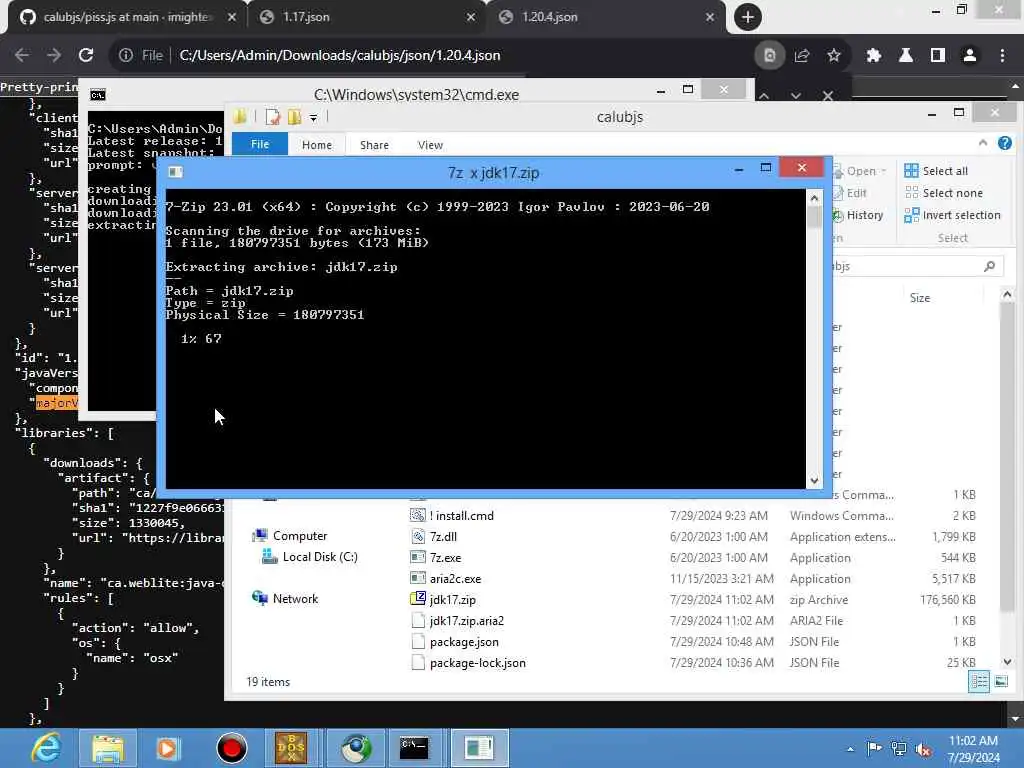Viewport: 1024px width, 768px height.
Task: Switch Explorer to large icons view
Action: point(1001,682)
